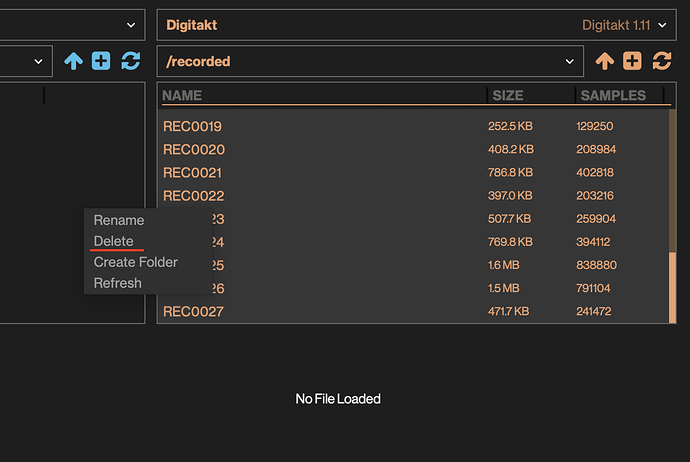Open the left panel top dropdown chevron
This screenshot has height=462, width=690.
(131, 25)
